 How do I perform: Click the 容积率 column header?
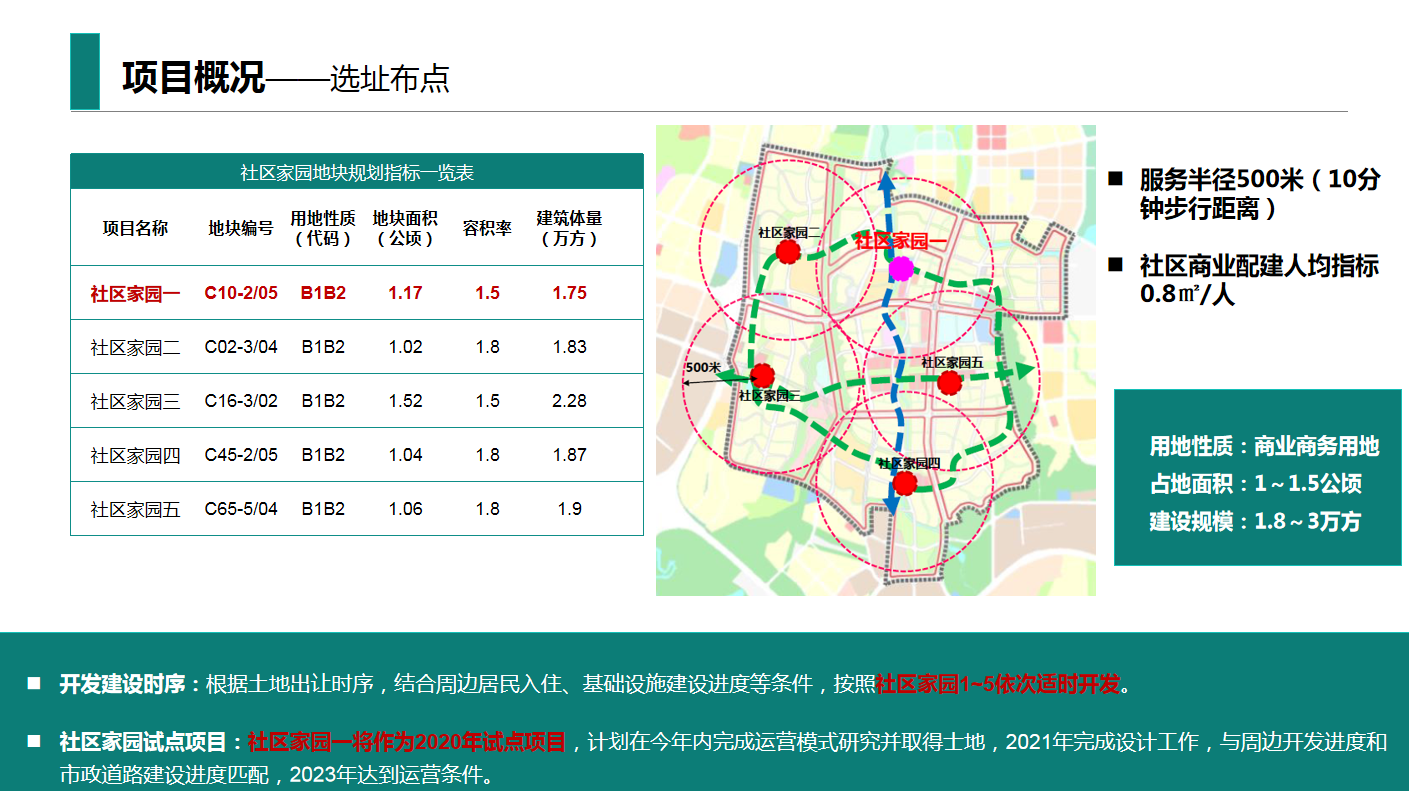(x=487, y=228)
